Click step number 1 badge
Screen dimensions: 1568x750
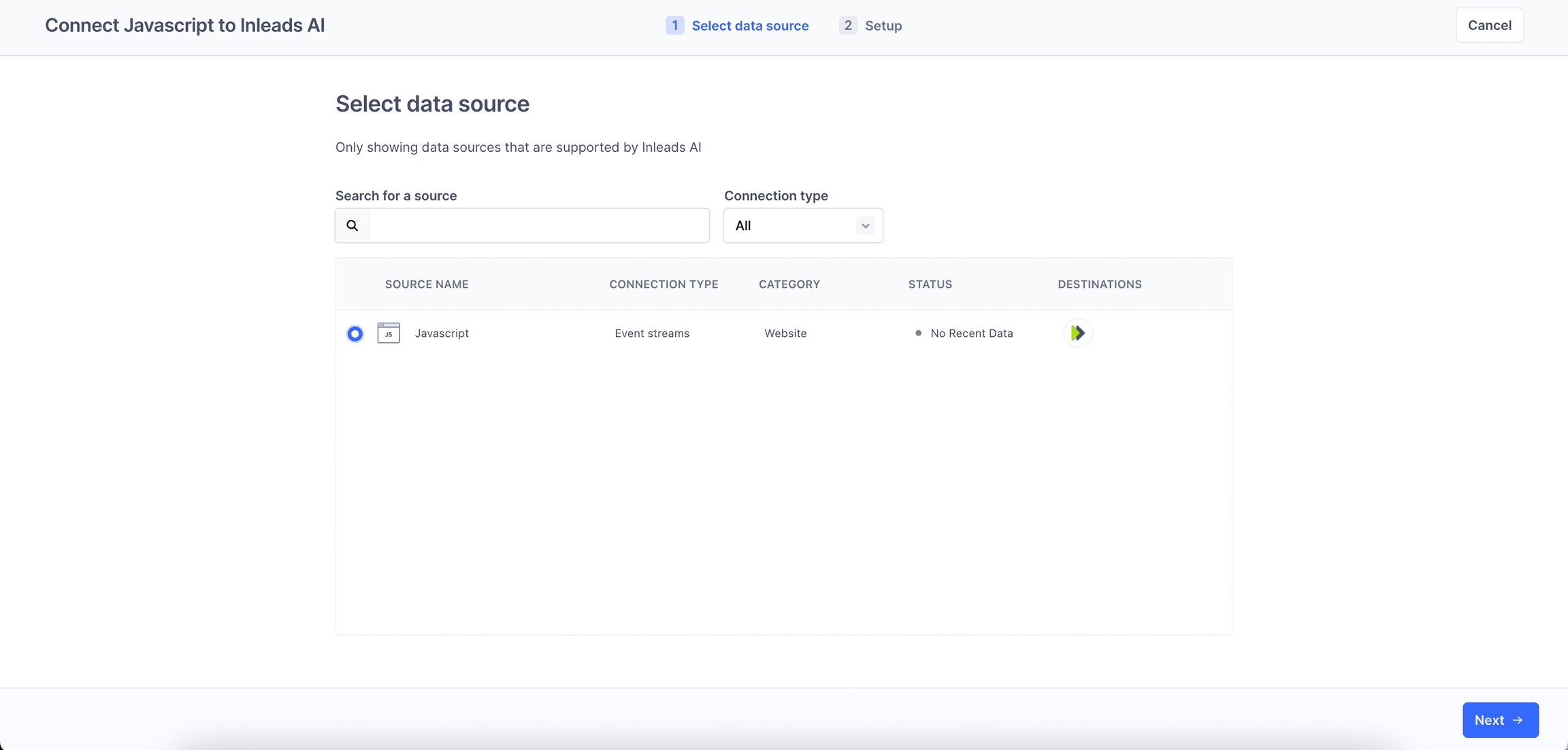[674, 25]
